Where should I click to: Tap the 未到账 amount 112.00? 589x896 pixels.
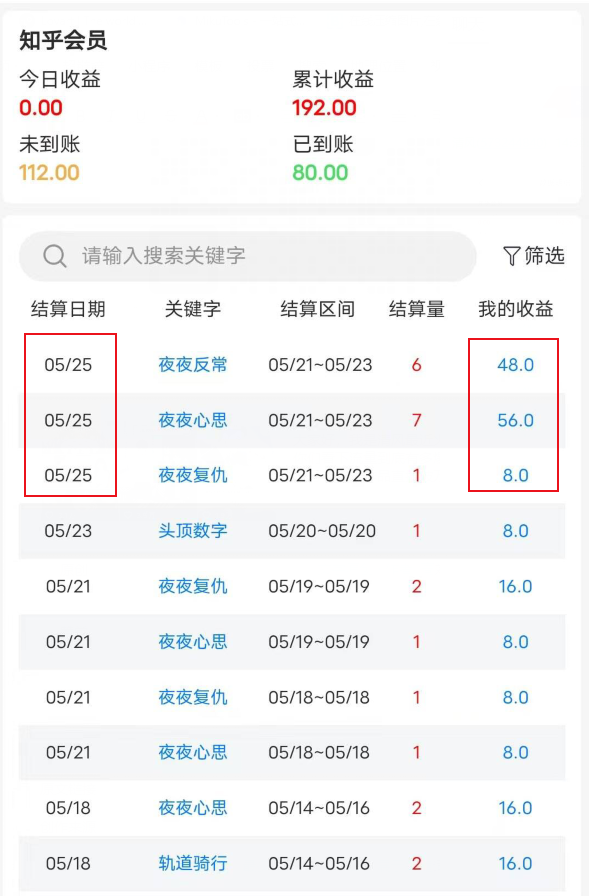click(49, 173)
